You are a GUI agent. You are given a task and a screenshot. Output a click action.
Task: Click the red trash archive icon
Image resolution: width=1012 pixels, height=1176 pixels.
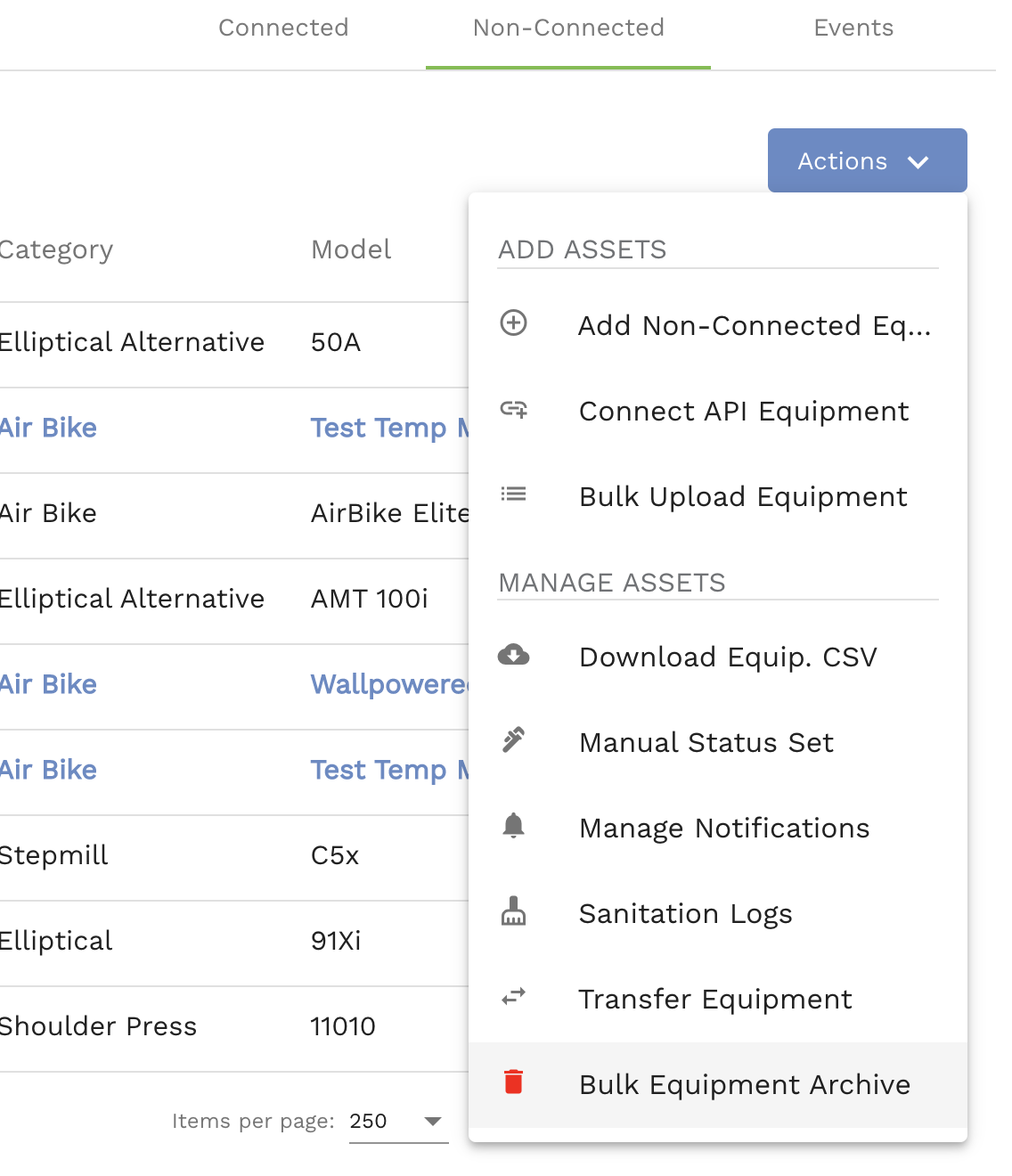(x=513, y=1082)
